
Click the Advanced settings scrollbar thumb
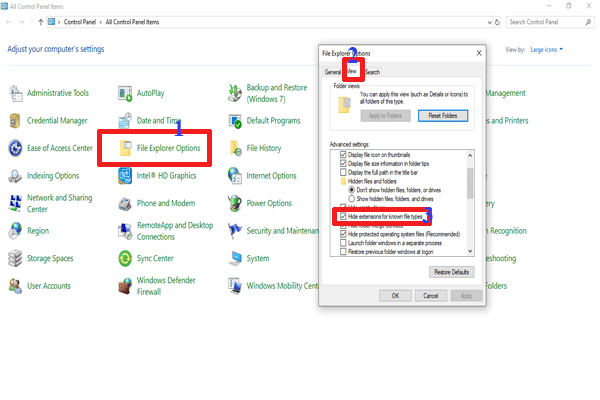coord(470,183)
